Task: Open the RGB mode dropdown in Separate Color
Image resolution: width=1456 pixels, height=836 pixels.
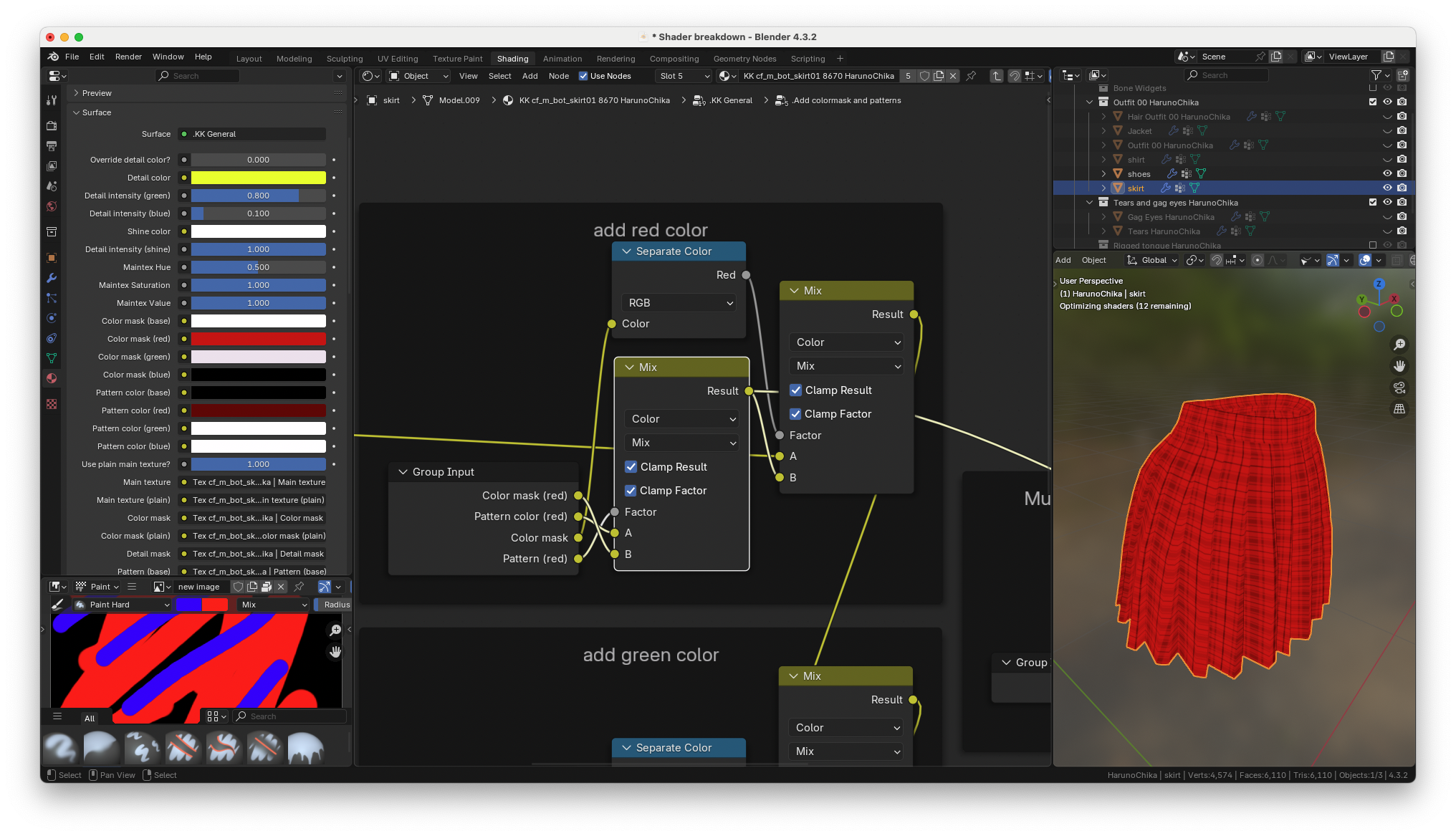Action: click(x=679, y=303)
